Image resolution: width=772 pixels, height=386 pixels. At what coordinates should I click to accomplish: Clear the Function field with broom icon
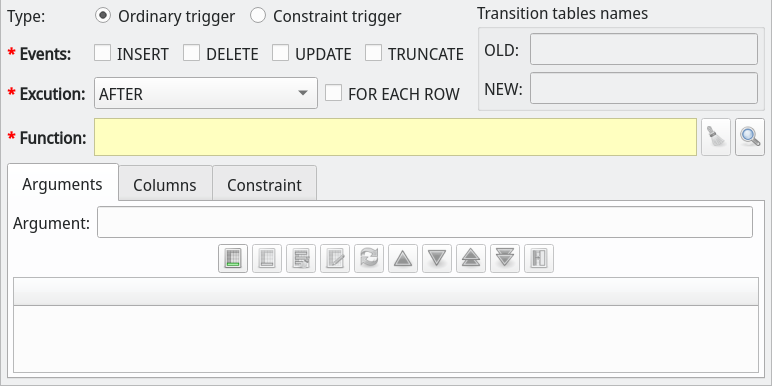point(716,137)
